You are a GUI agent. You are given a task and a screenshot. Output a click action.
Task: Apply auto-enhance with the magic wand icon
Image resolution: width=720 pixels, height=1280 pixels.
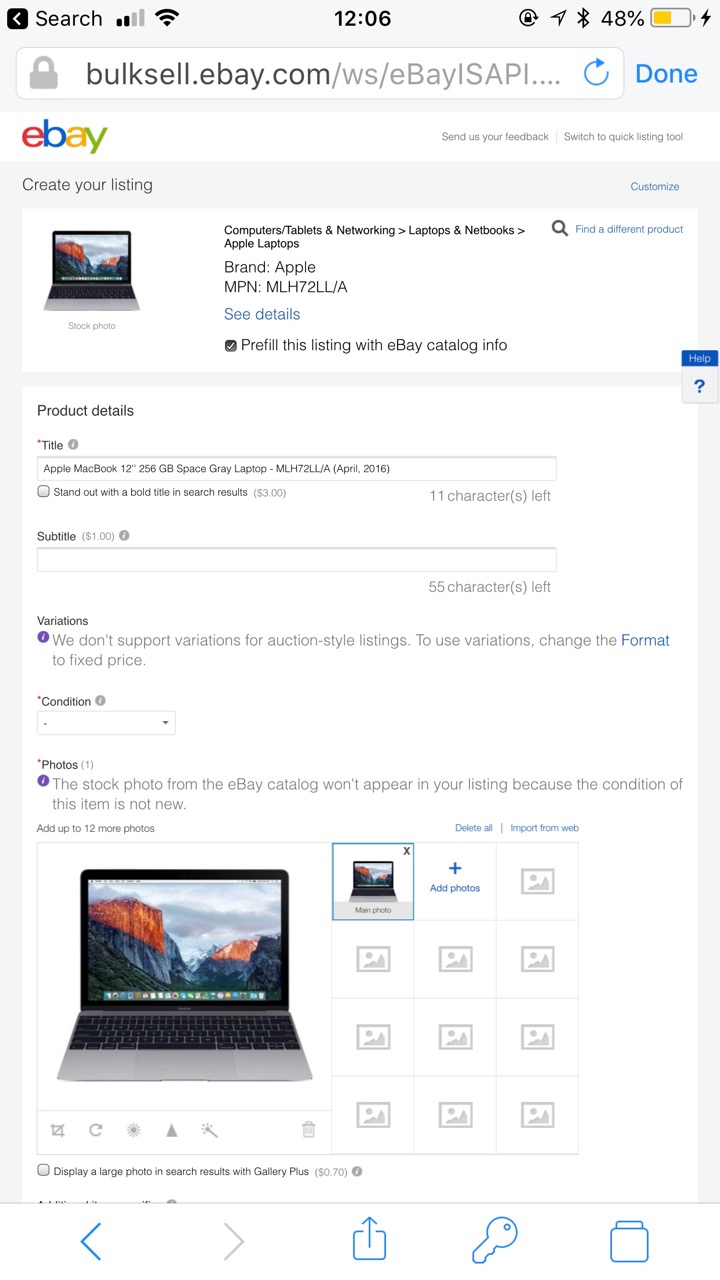tap(209, 1130)
